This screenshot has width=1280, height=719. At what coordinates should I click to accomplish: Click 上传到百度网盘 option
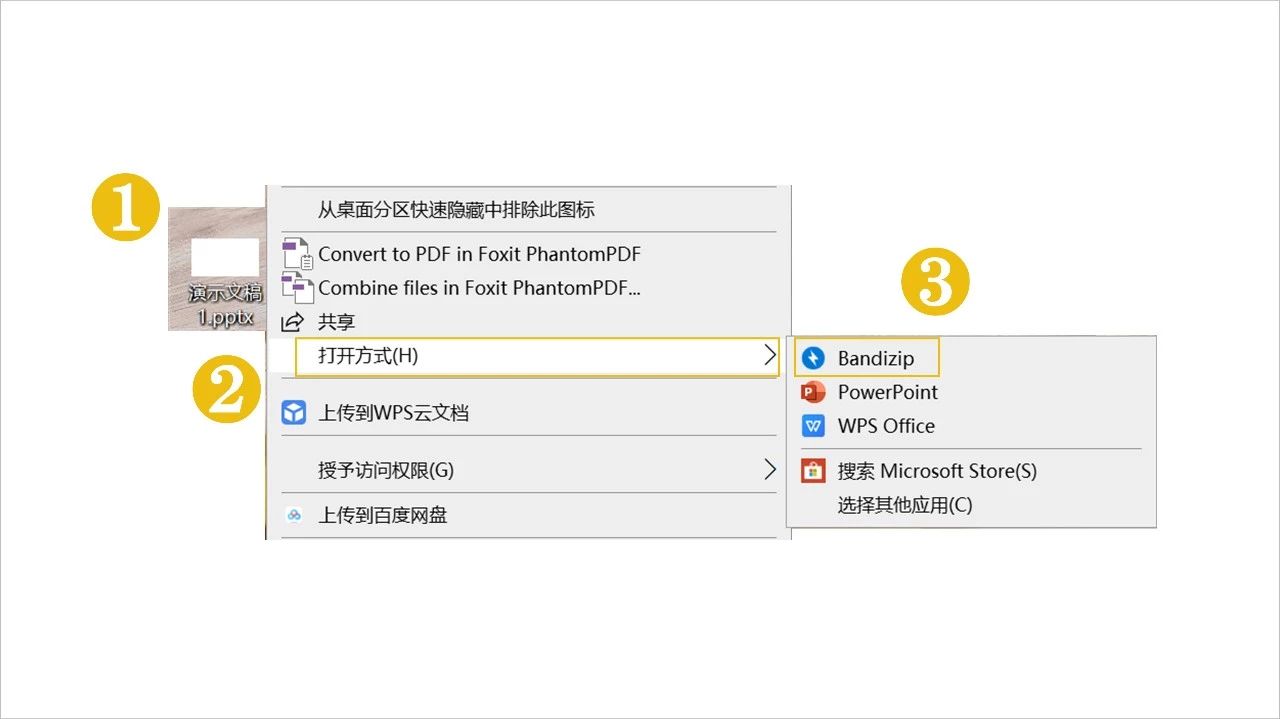click(380, 515)
